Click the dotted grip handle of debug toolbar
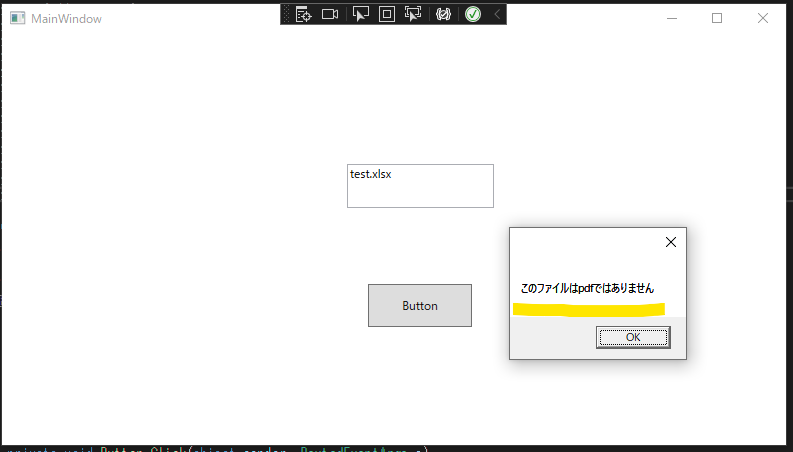 point(286,14)
